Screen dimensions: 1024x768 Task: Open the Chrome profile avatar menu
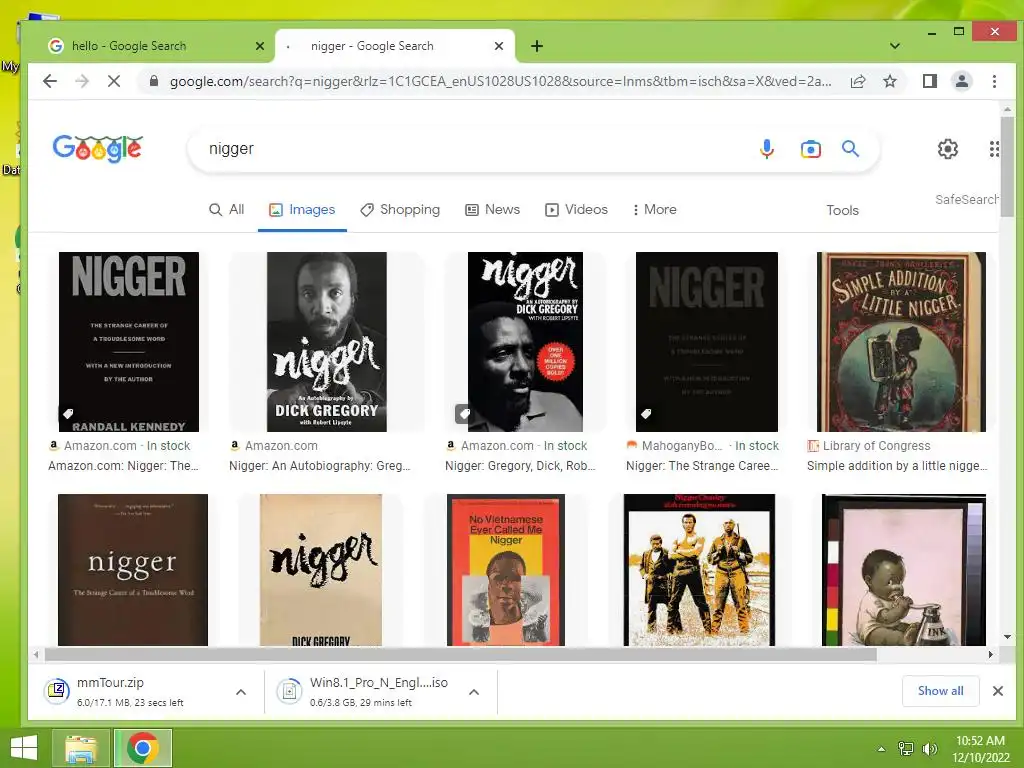tap(961, 81)
